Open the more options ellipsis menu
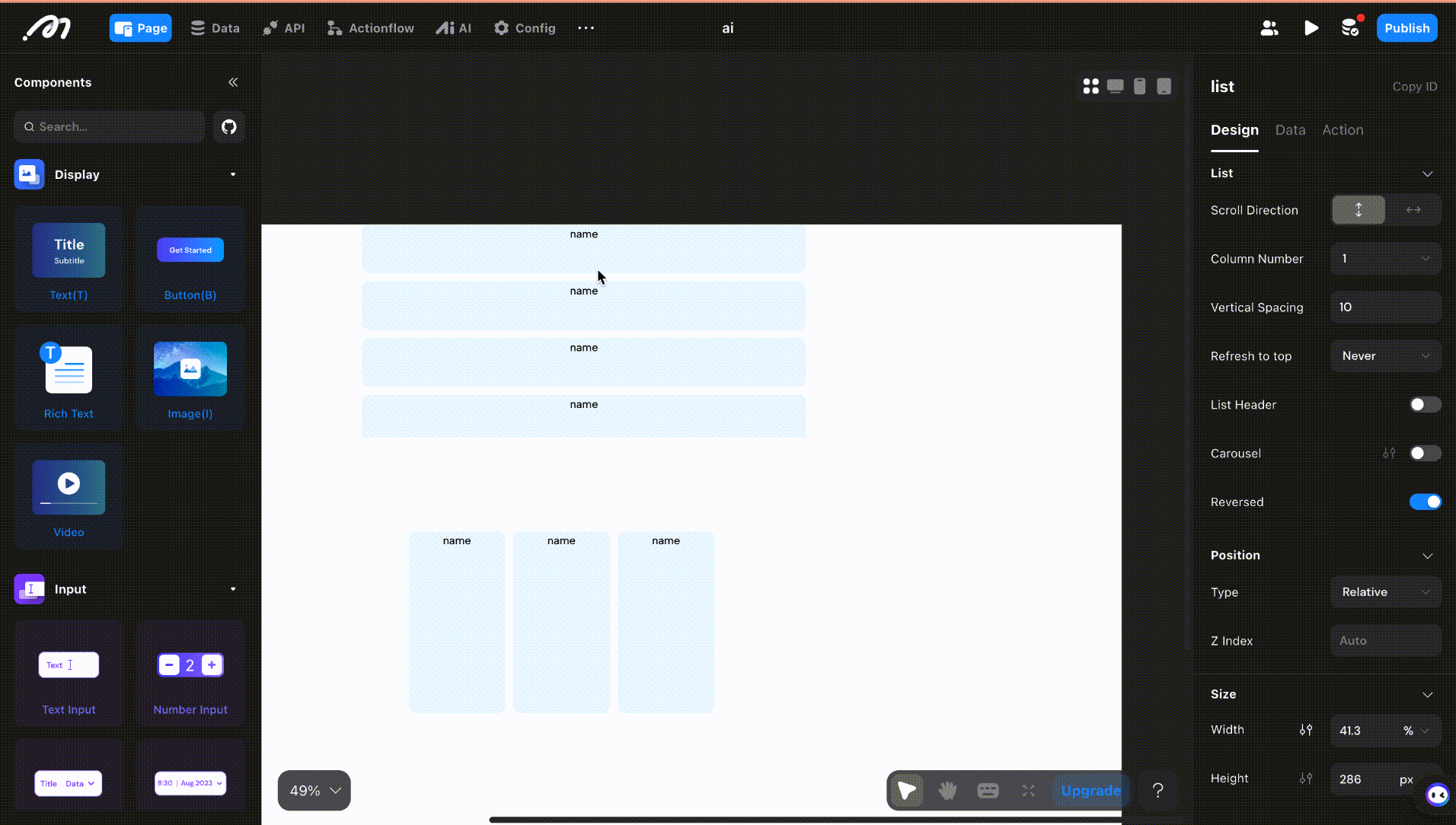This screenshot has height=825, width=1456. click(x=586, y=28)
